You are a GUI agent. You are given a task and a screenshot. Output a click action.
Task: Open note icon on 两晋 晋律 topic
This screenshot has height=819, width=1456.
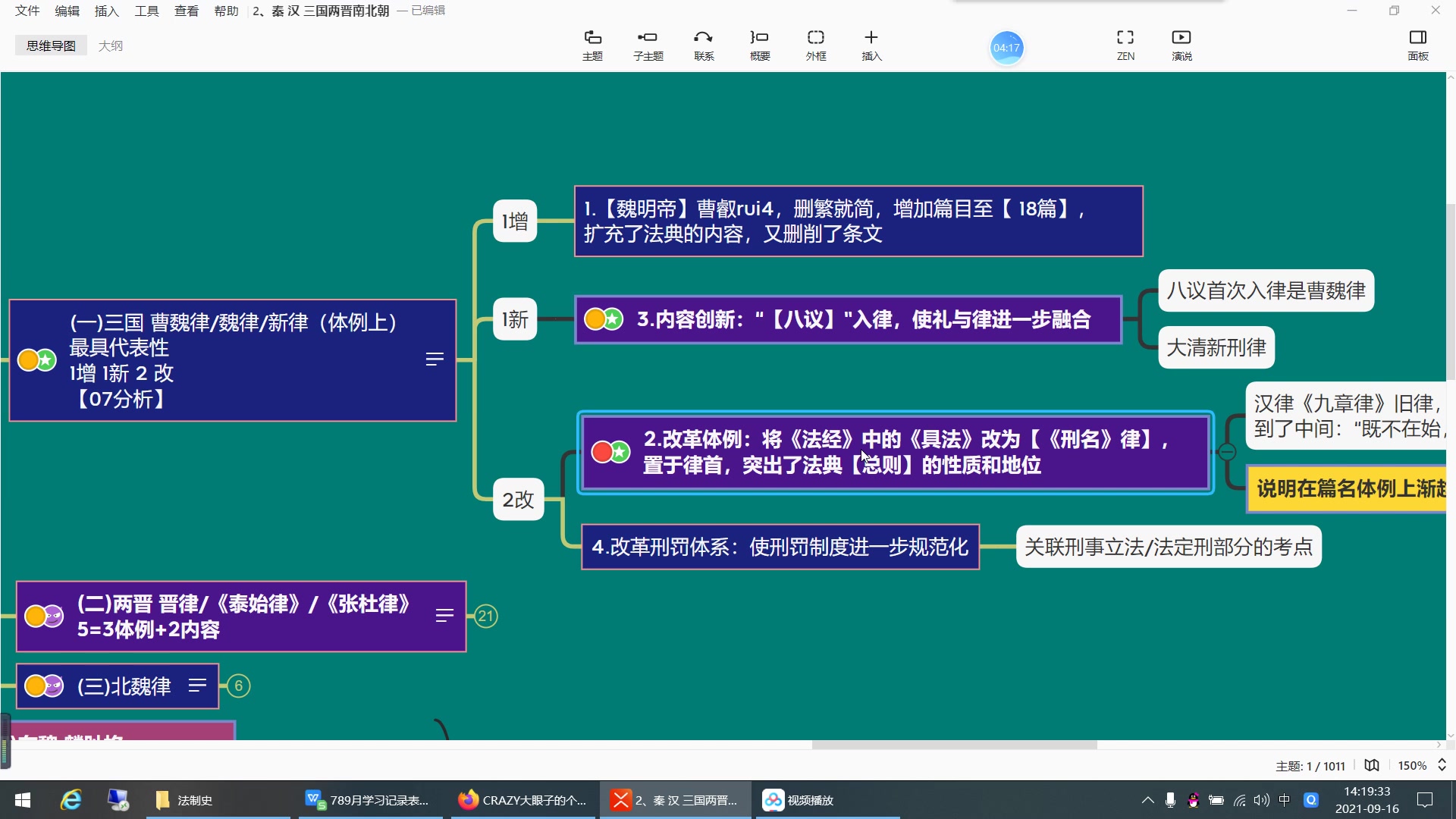point(444,616)
